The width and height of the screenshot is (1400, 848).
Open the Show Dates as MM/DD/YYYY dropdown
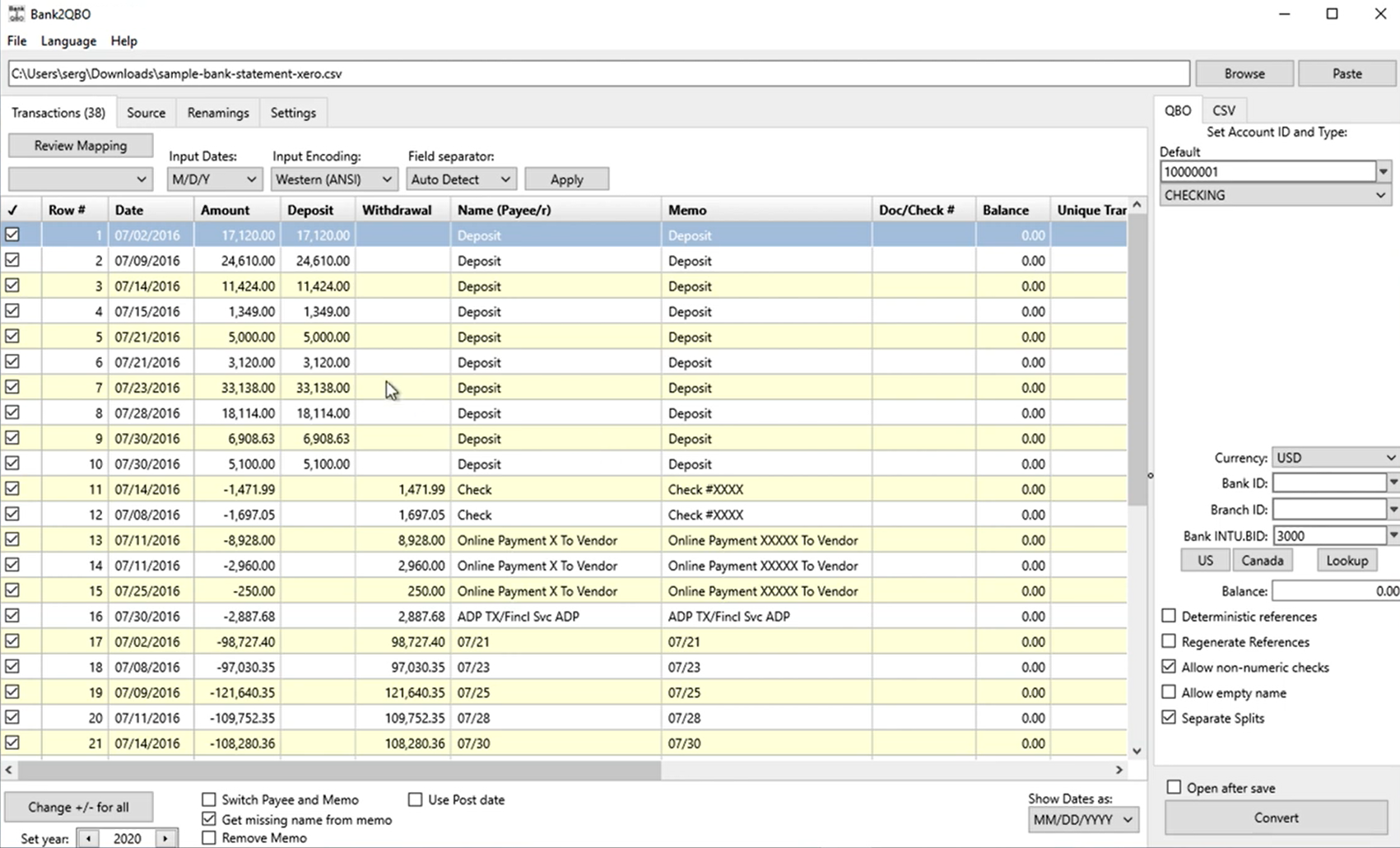(1082, 819)
